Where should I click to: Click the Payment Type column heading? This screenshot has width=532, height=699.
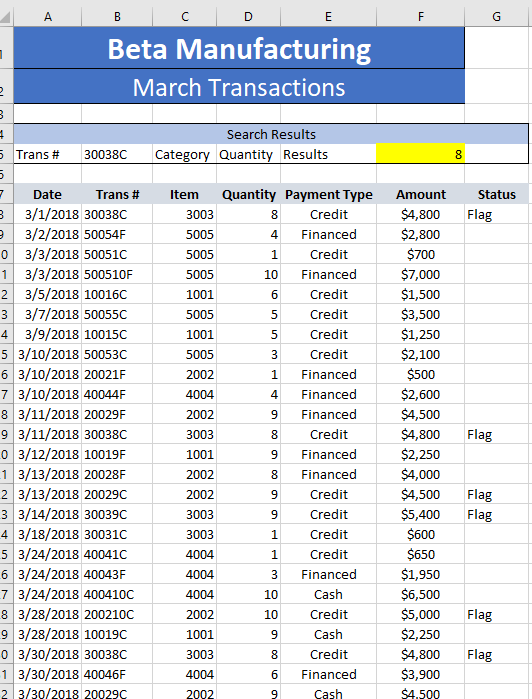point(329,194)
